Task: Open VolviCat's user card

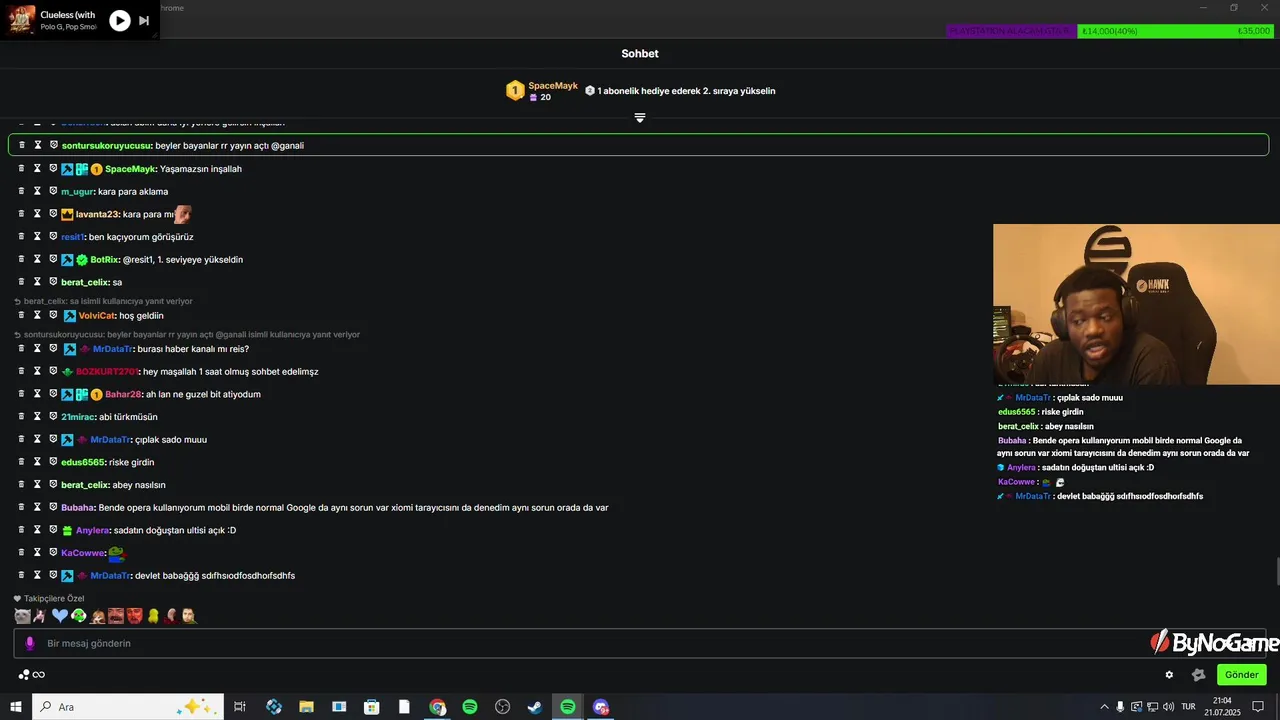Action: click(x=97, y=316)
